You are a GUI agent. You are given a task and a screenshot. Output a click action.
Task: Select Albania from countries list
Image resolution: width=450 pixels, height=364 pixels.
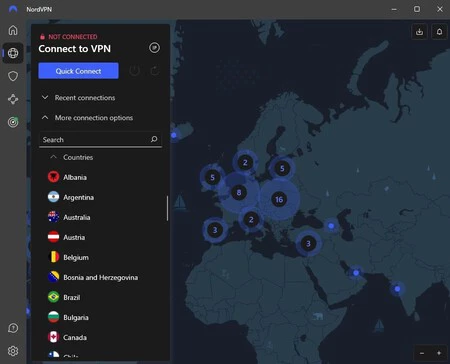click(75, 177)
